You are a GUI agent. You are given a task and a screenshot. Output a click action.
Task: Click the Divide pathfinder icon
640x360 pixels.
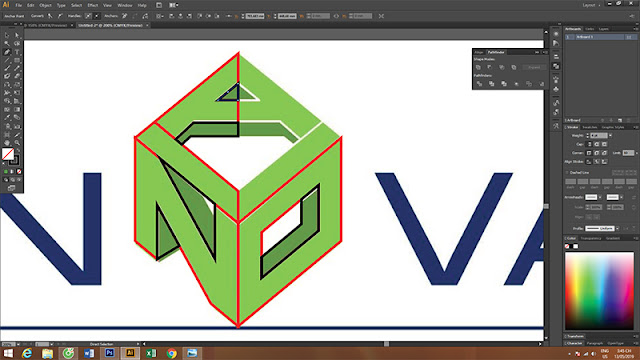479,84
